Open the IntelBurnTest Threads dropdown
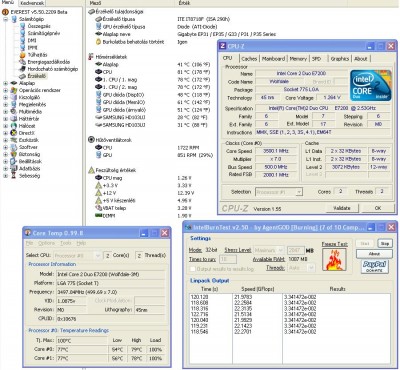Screen dimensions: 400x370 click(311, 268)
